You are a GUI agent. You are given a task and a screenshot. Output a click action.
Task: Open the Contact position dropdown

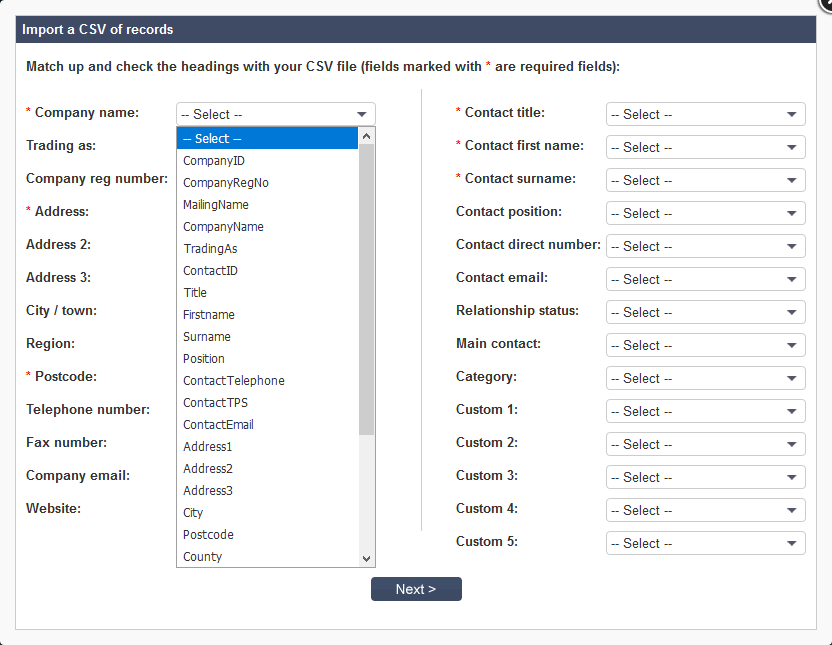(705, 213)
